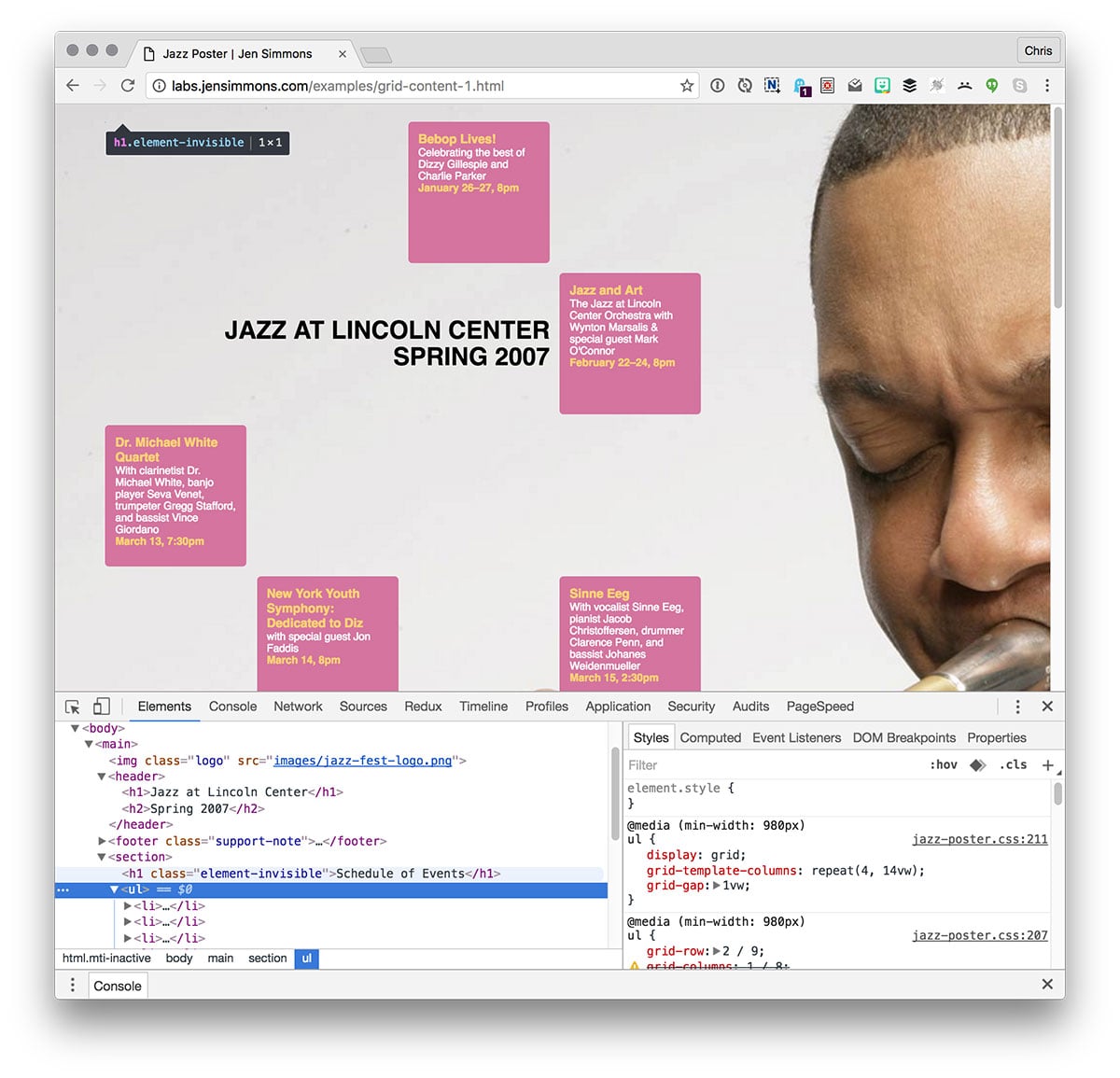The width and height of the screenshot is (1120, 1078).
Task: Click the address bar URL
Action: pyautogui.click(x=338, y=86)
